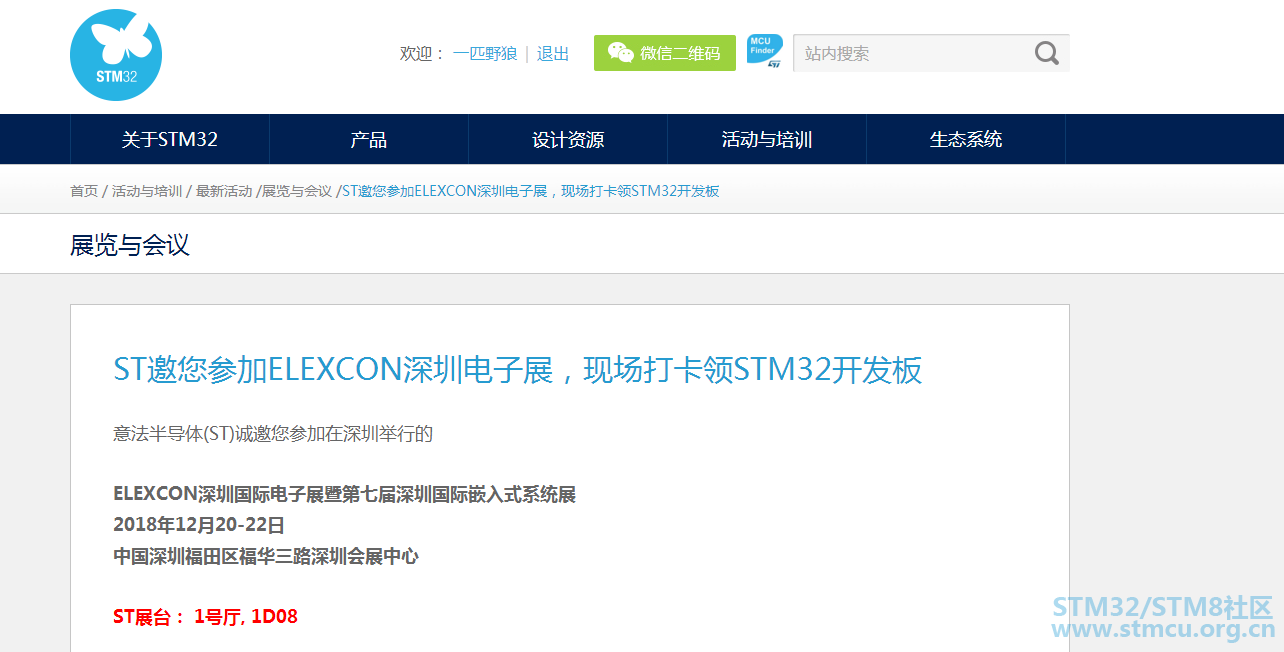Open the 生态系统 menu

(966, 139)
